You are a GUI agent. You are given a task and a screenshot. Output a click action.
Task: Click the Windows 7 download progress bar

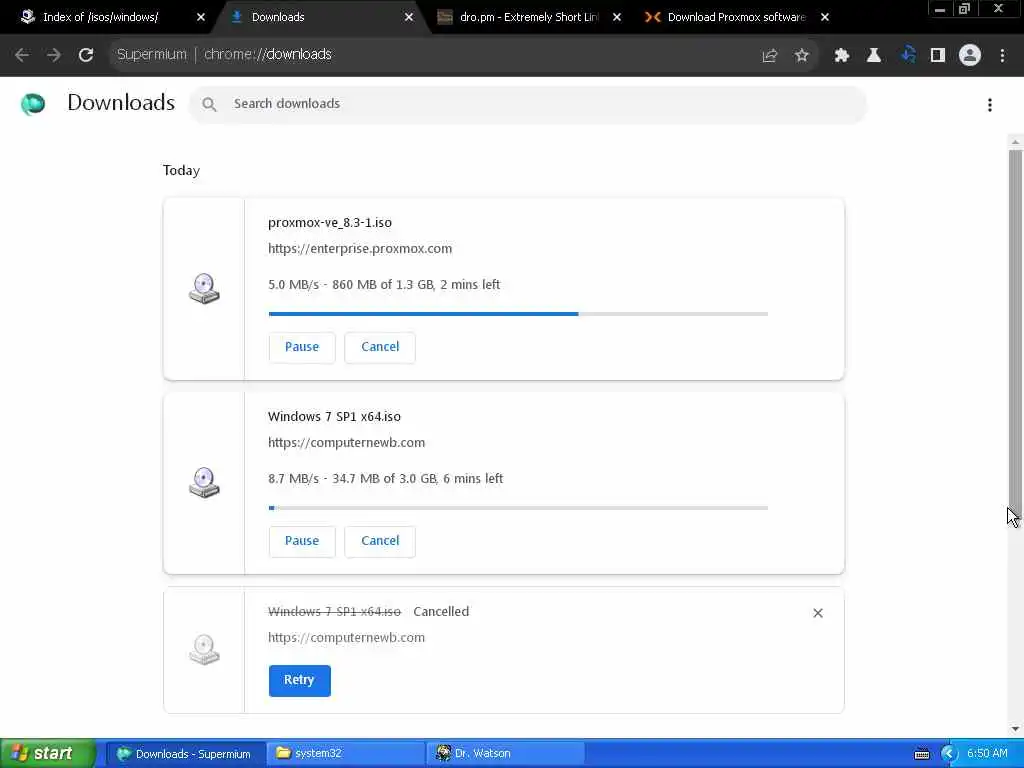point(518,508)
